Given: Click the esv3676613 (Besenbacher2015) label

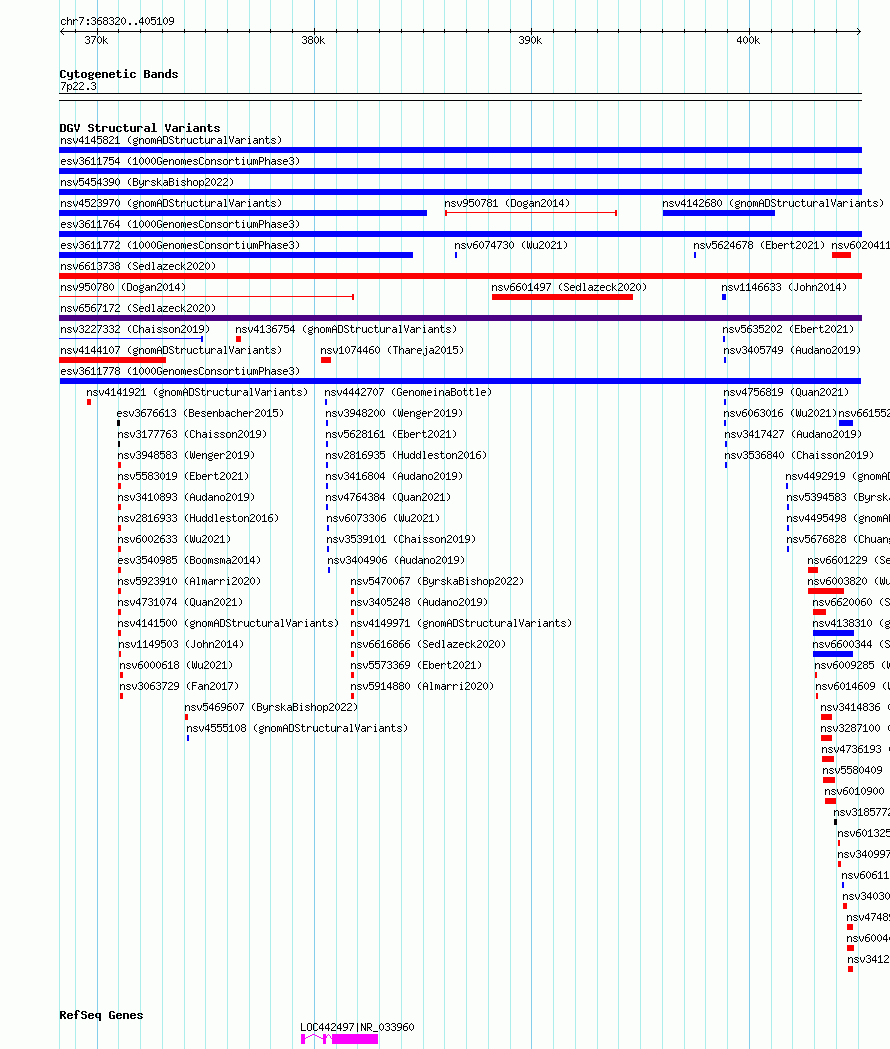Looking at the screenshot, I should point(200,413).
